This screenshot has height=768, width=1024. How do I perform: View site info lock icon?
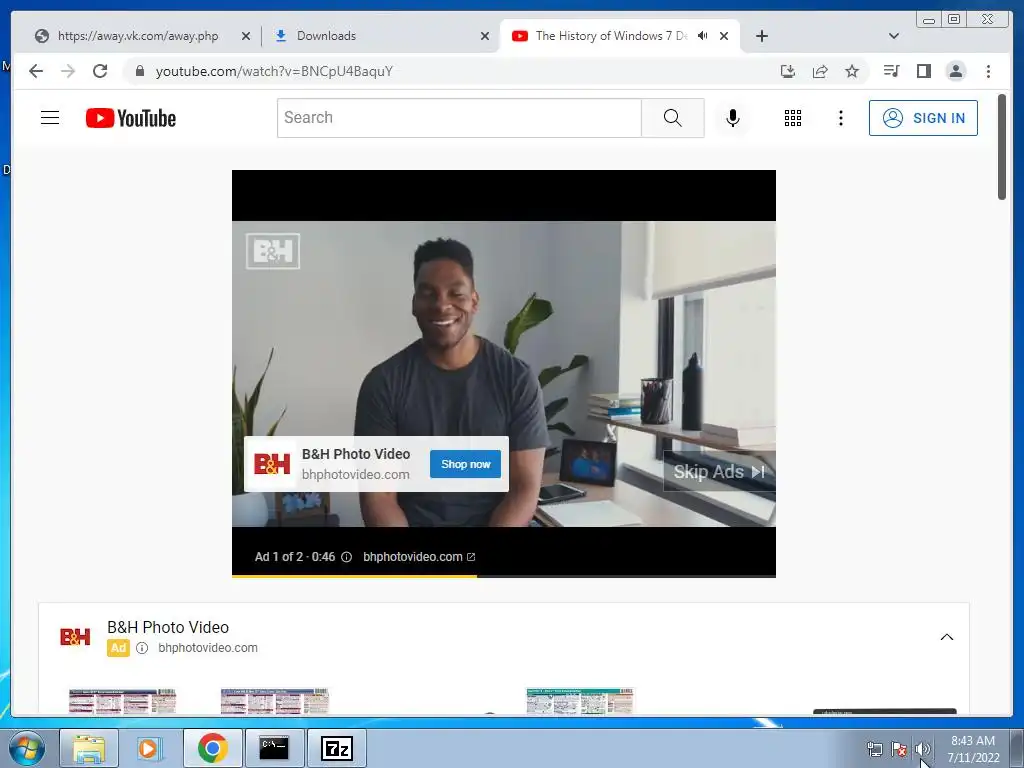click(140, 71)
